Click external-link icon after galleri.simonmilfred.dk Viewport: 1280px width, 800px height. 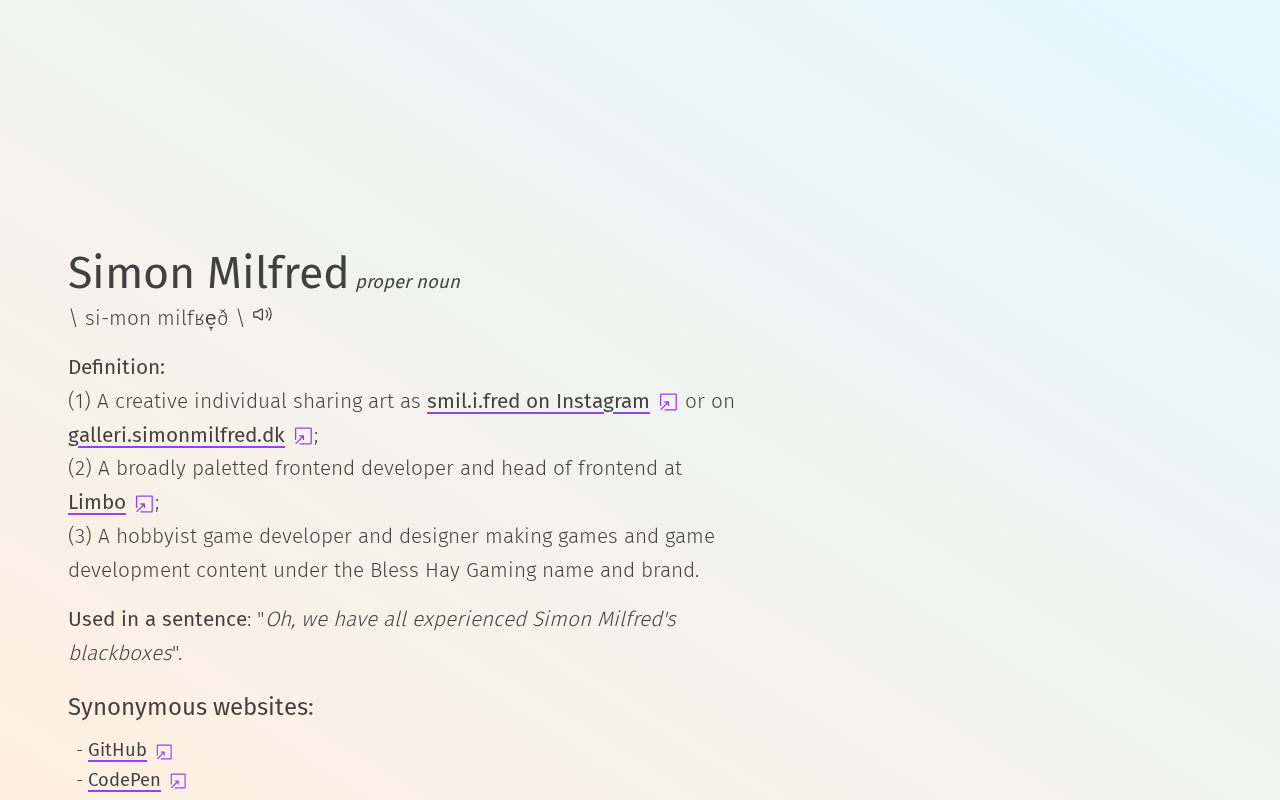pos(303,436)
